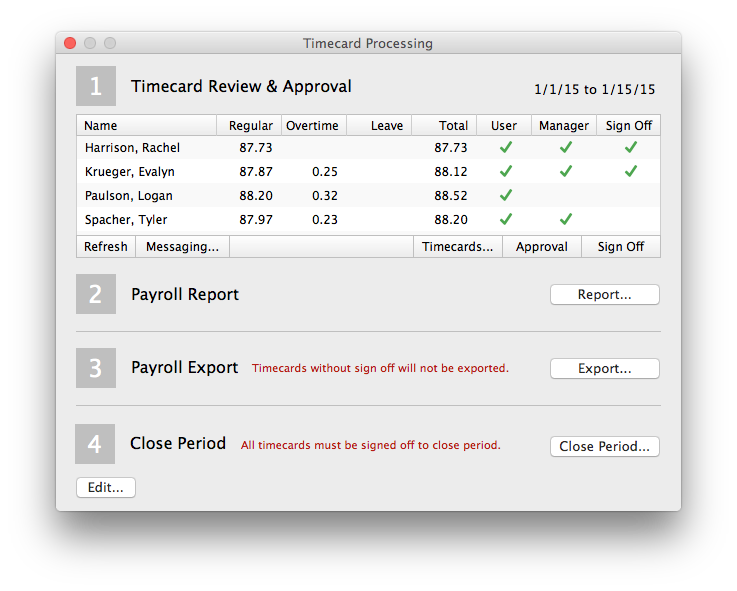The image size is (737, 591).
Task: Click Harrison, Rachel's Sign Off checkmark
Action: tap(631, 147)
